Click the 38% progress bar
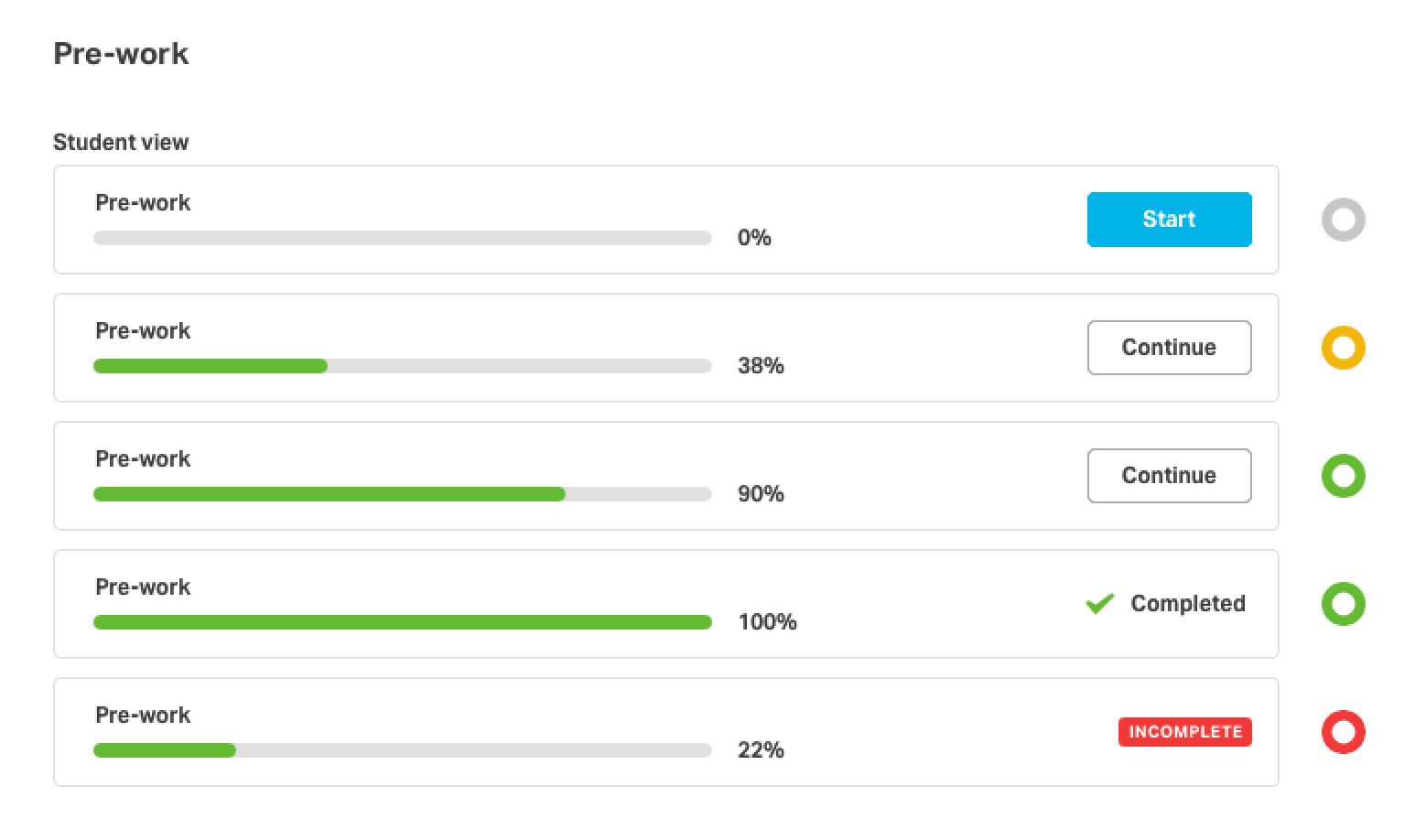 (x=403, y=366)
